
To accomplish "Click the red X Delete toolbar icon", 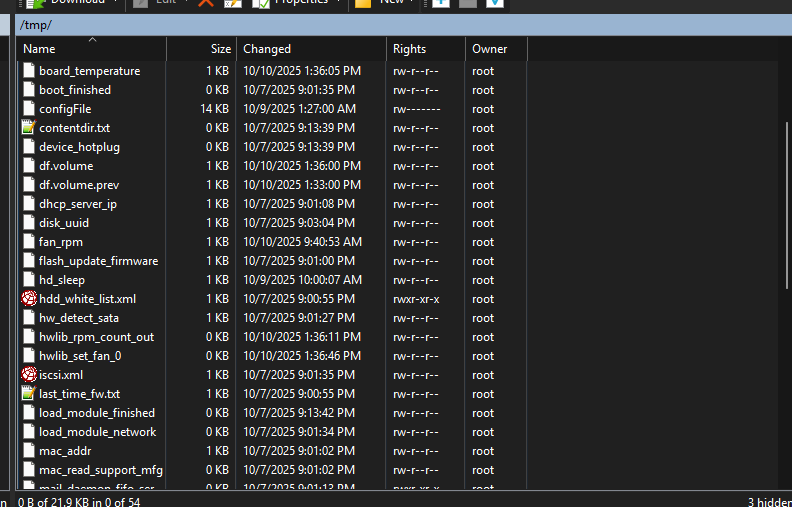I will (x=206, y=2).
